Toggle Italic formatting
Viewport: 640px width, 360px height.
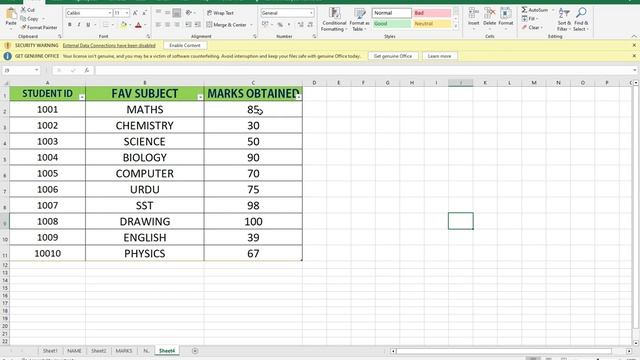(x=79, y=25)
